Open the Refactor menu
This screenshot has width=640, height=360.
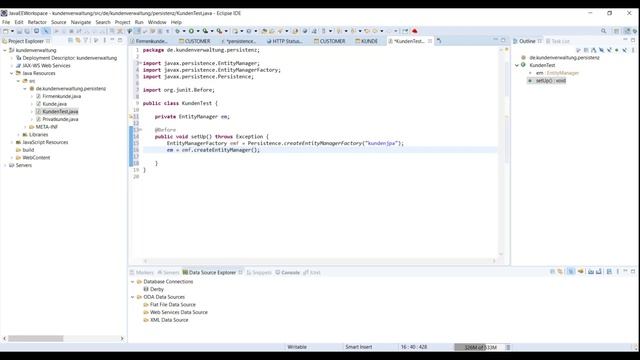tap(37, 22)
